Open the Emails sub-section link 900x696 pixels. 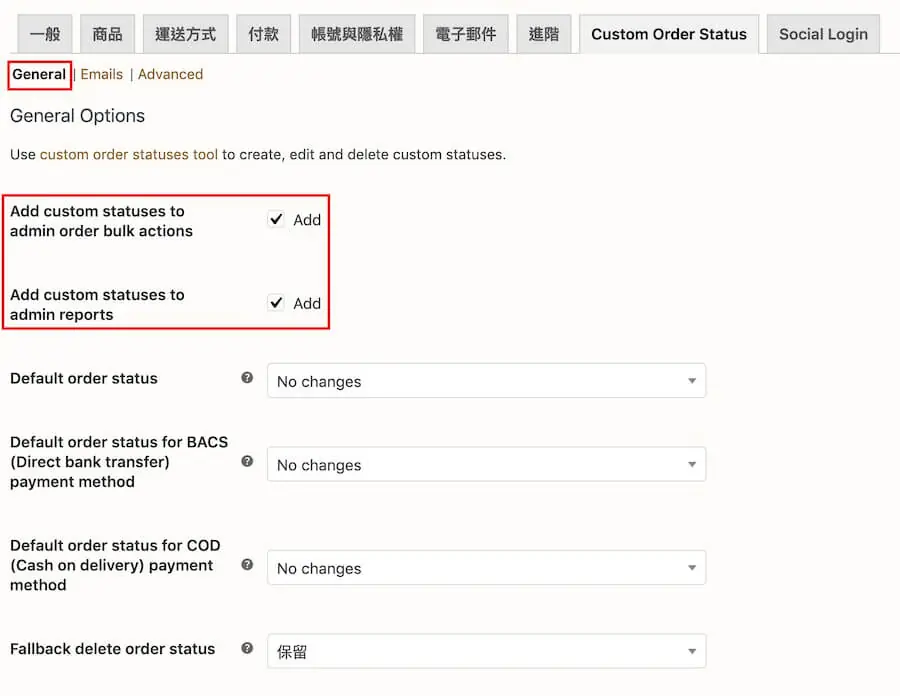(x=102, y=75)
